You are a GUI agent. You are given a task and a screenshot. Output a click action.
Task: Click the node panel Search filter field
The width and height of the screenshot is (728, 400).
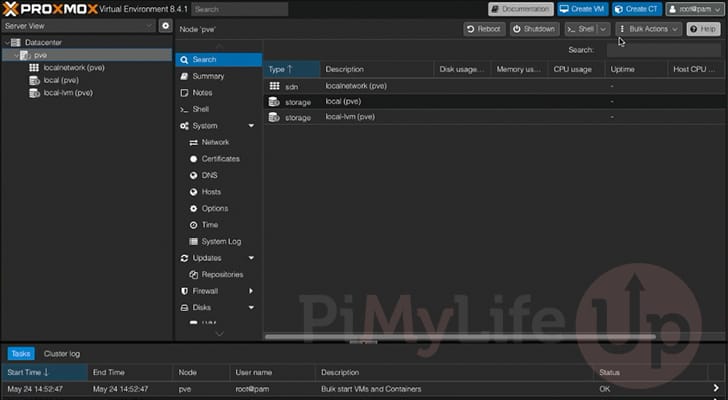tap(663, 50)
